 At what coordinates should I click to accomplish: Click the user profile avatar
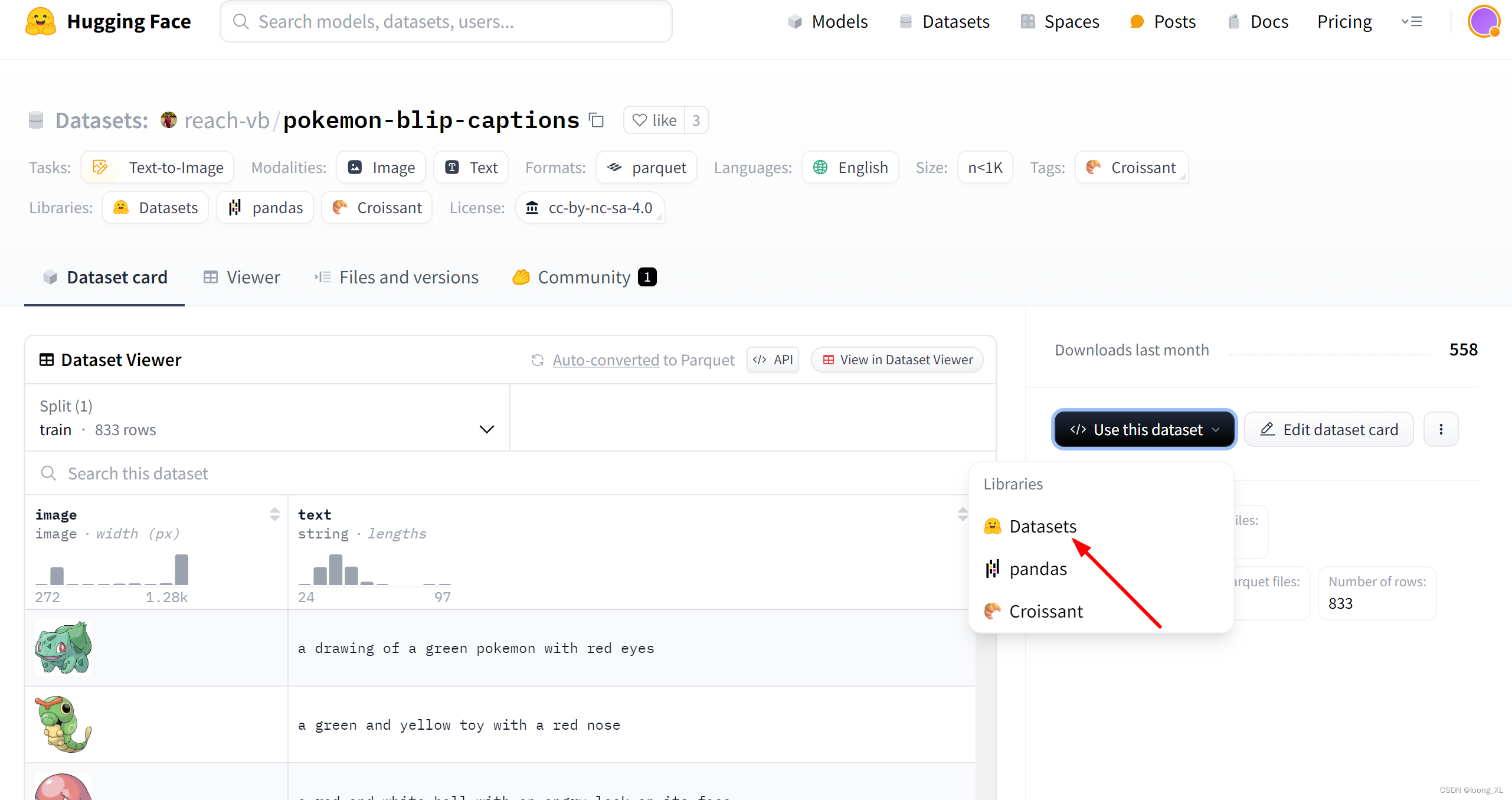(1484, 21)
